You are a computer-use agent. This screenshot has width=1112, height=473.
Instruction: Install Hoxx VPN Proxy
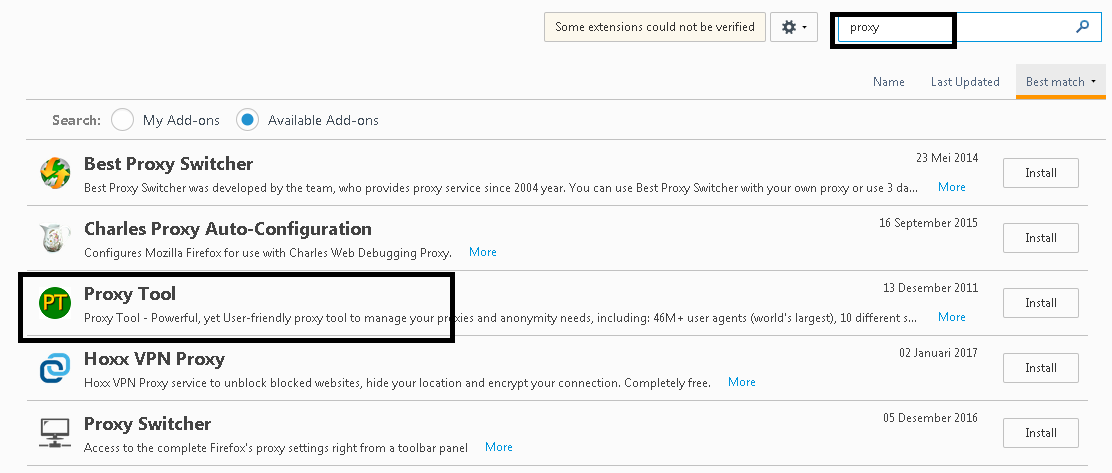tap(1040, 368)
